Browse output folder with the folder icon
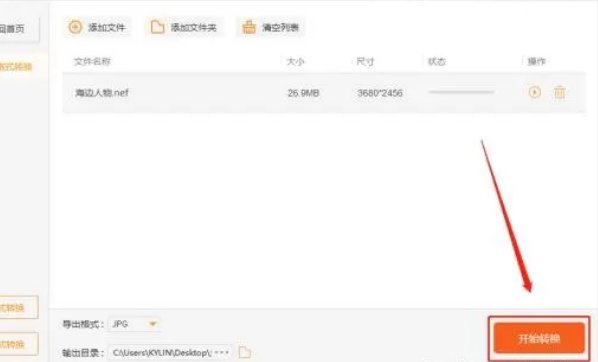The image size is (598, 362). pyautogui.click(x=244, y=352)
